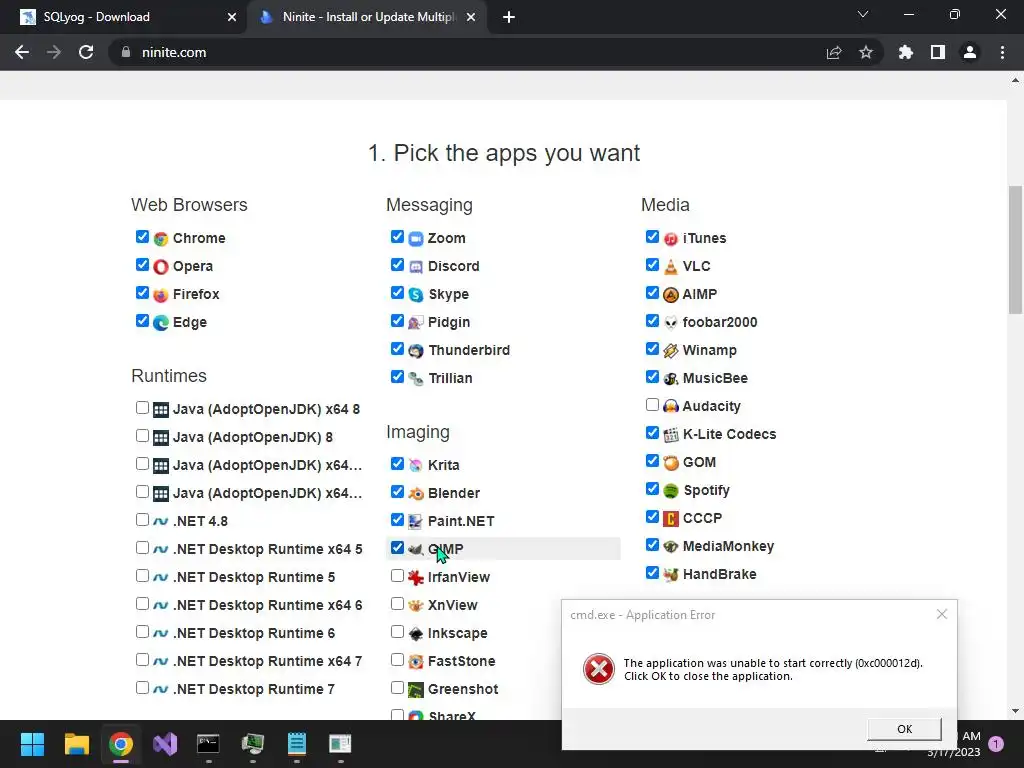Go back to the previous page
This screenshot has width=1024, height=768.
point(22,52)
